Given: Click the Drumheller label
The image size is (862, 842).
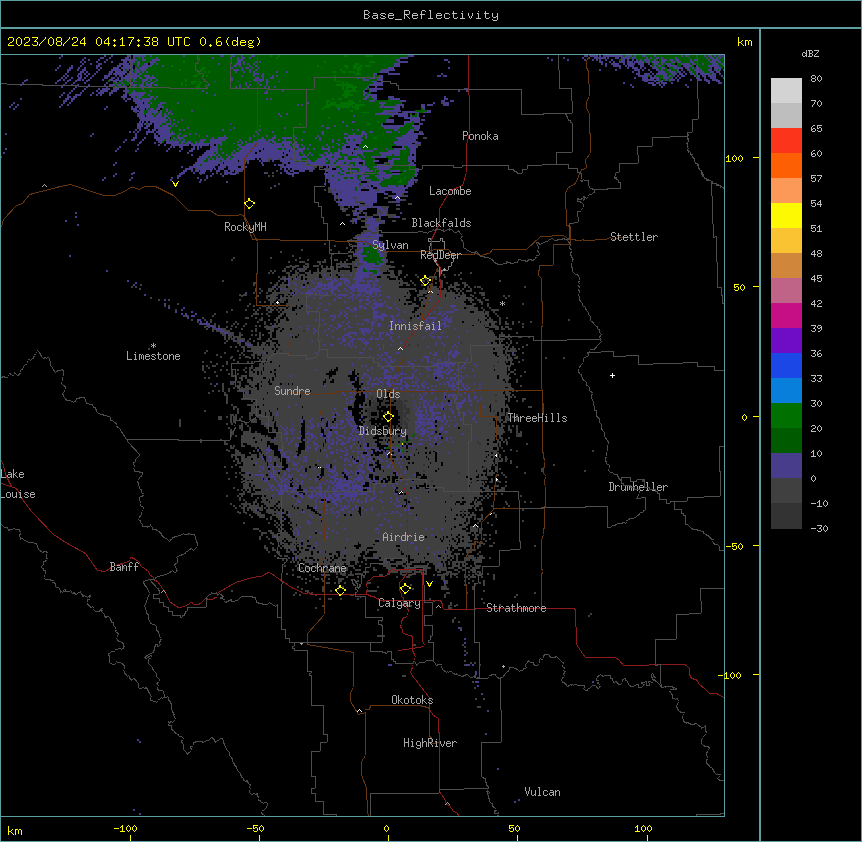Looking at the screenshot, I should click(638, 487).
